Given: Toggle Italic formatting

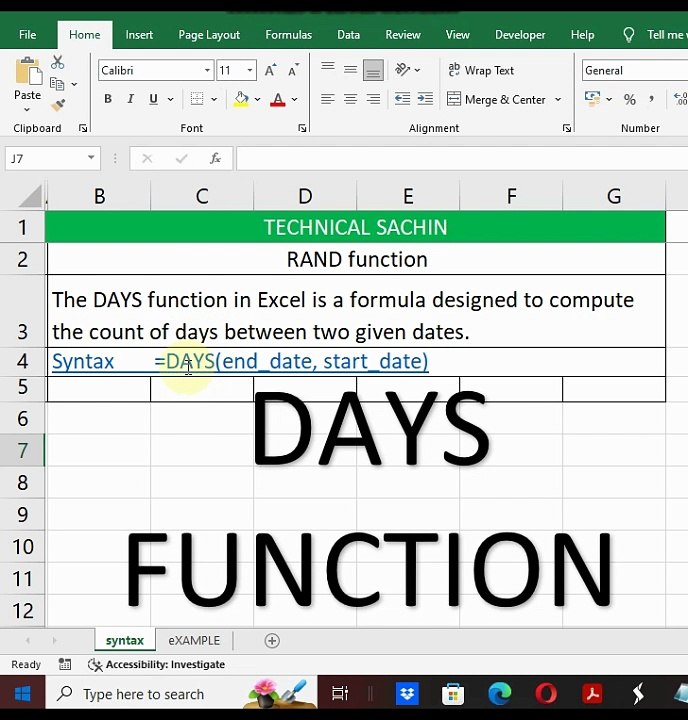Looking at the screenshot, I should [x=130, y=99].
